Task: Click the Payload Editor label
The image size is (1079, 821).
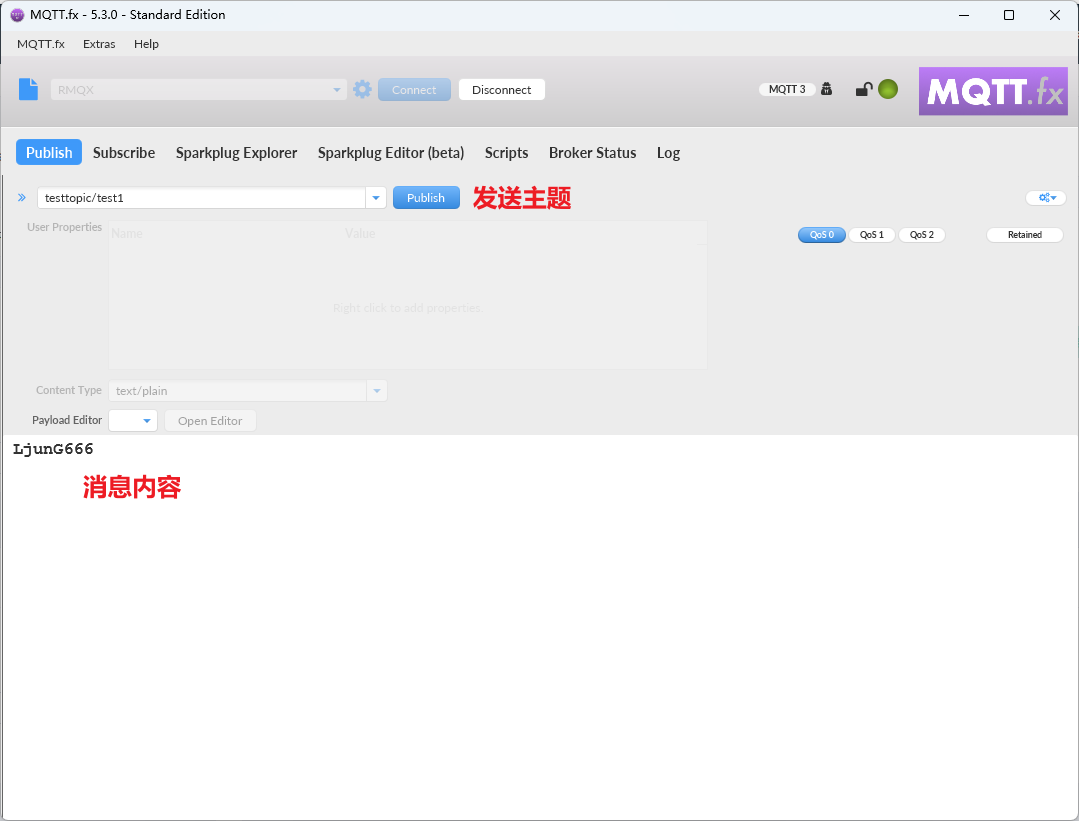Action: (x=67, y=420)
